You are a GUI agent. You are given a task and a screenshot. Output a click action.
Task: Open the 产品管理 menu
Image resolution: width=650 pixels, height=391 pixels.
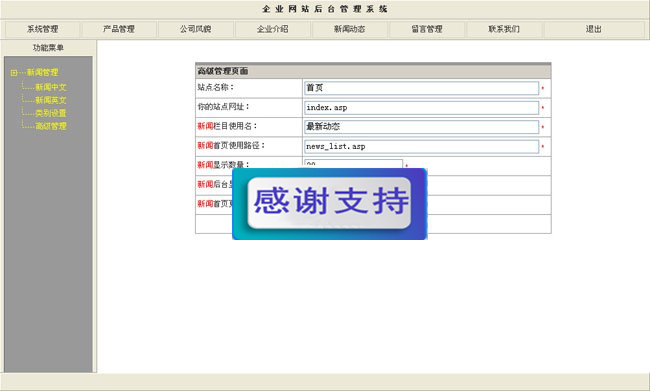119,29
